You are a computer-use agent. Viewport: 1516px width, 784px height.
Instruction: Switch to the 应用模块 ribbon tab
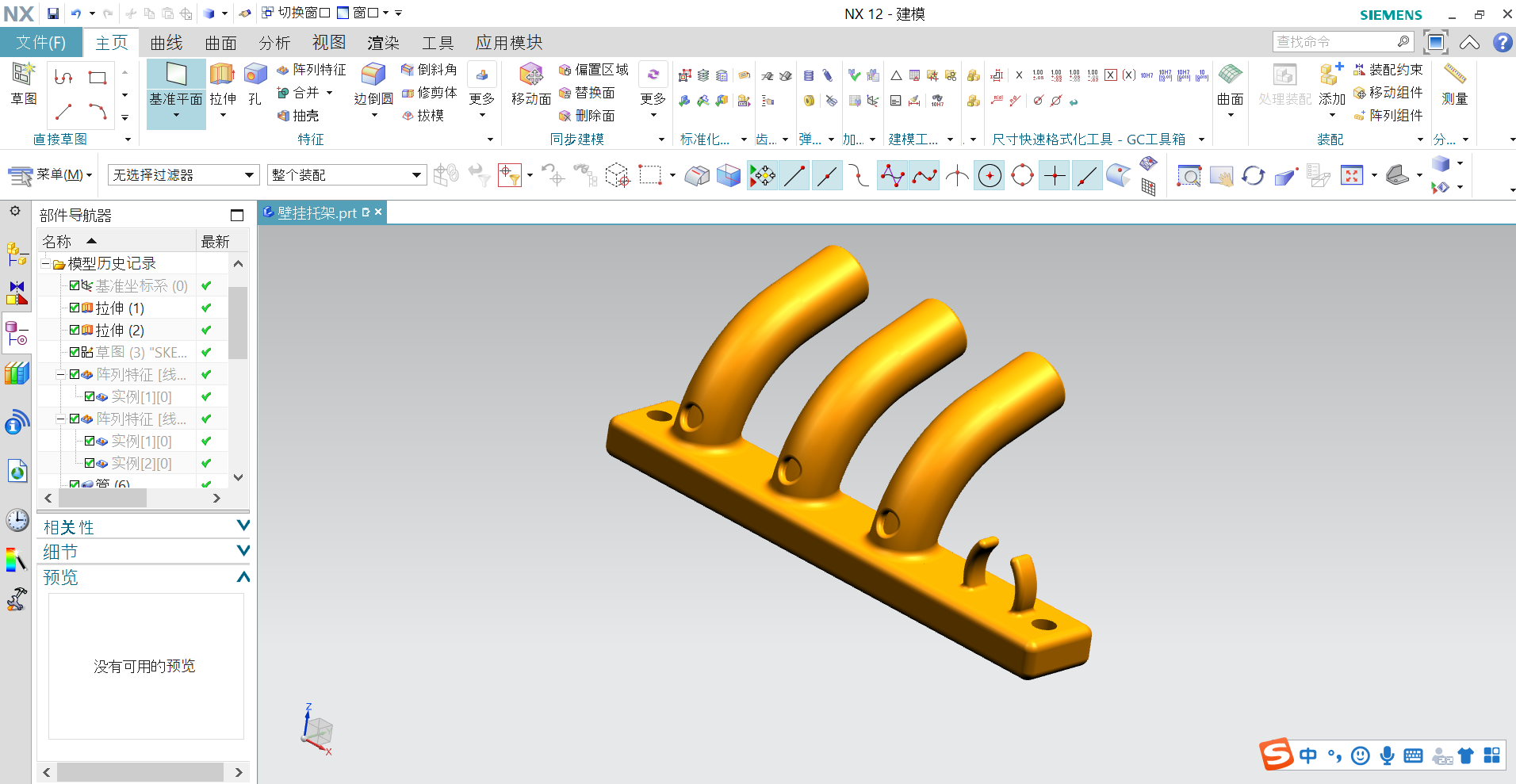pyautogui.click(x=509, y=43)
